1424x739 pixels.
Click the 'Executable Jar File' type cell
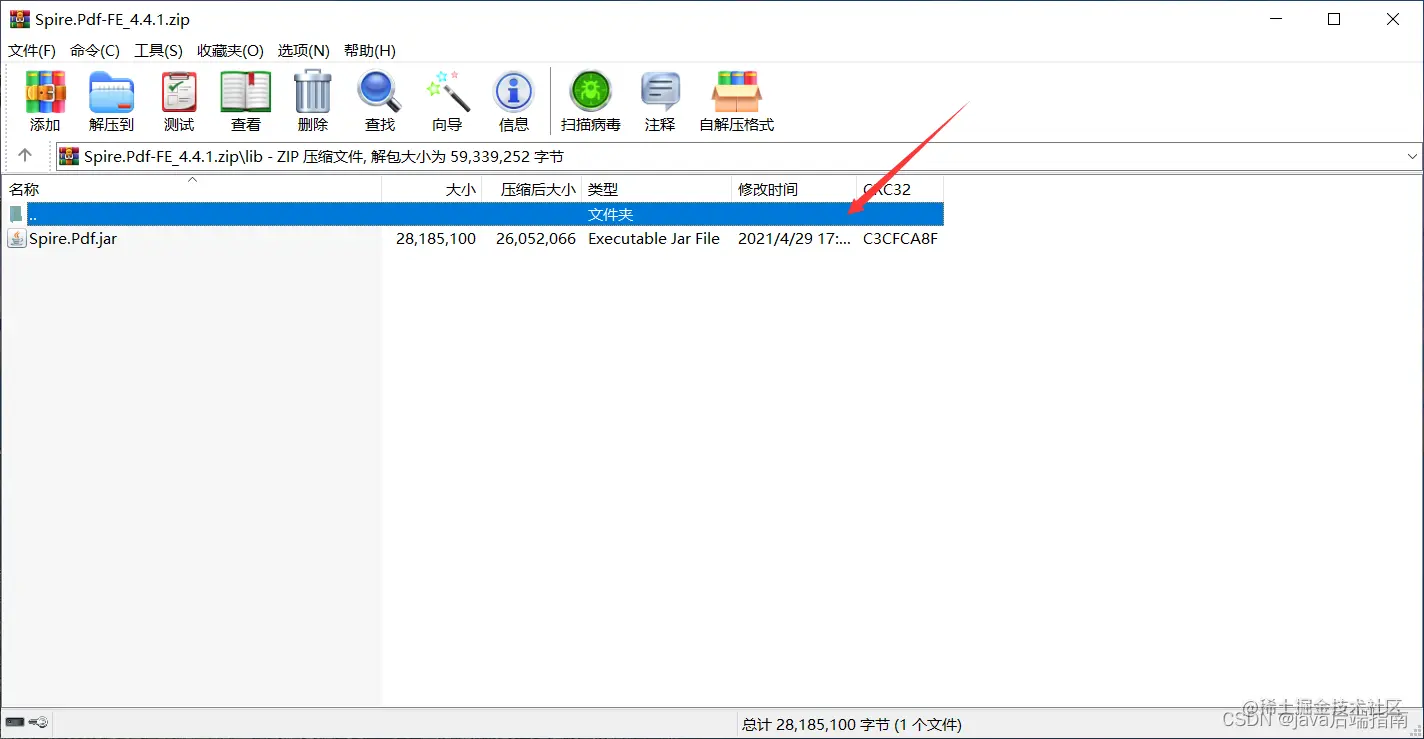(654, 239)
